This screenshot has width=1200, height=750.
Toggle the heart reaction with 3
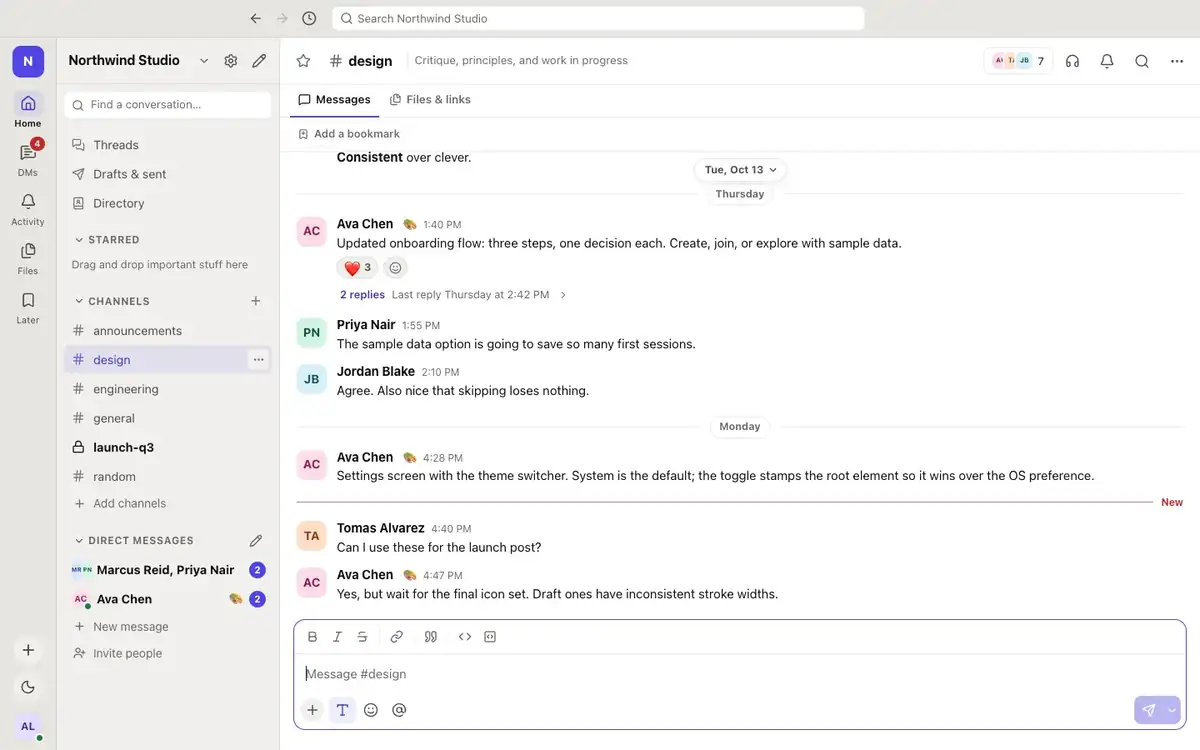[x=357, y=268]
